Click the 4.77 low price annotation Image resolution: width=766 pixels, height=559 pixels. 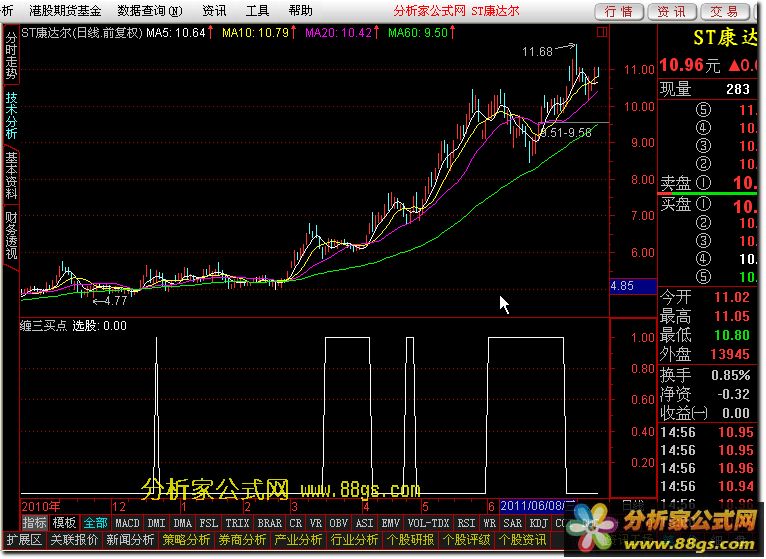coord(116,301)
